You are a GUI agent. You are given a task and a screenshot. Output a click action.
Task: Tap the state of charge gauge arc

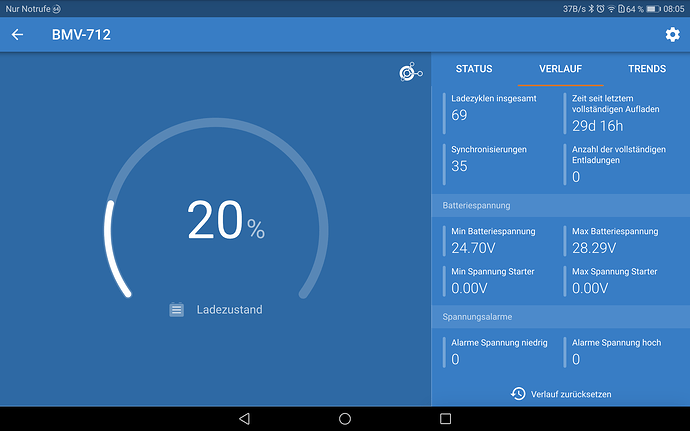point(216,207)
